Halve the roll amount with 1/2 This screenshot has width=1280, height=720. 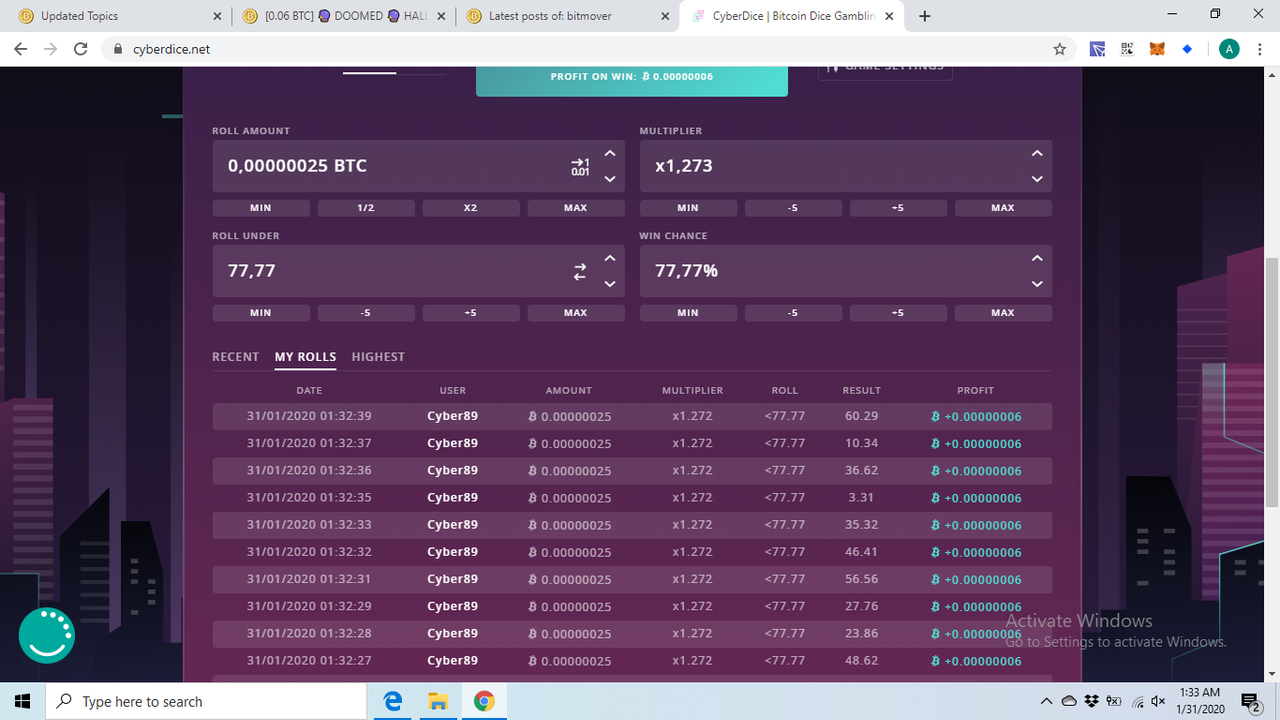click(x=366, y=208)
